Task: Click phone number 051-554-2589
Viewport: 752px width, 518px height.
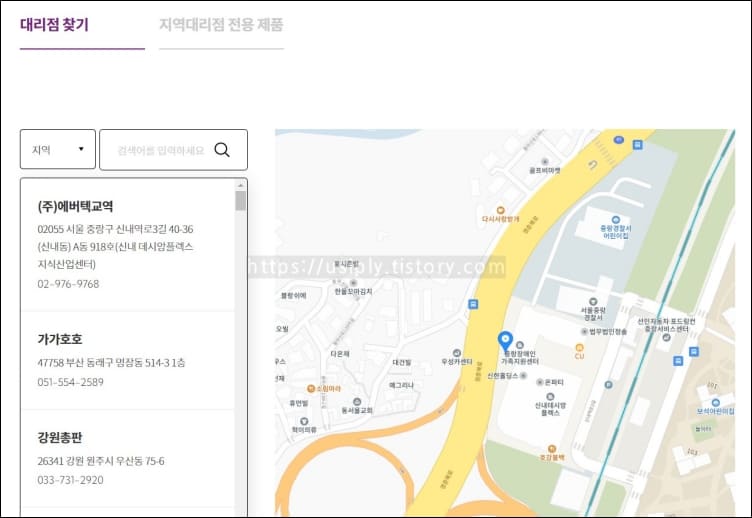Action: click(70, 382)
